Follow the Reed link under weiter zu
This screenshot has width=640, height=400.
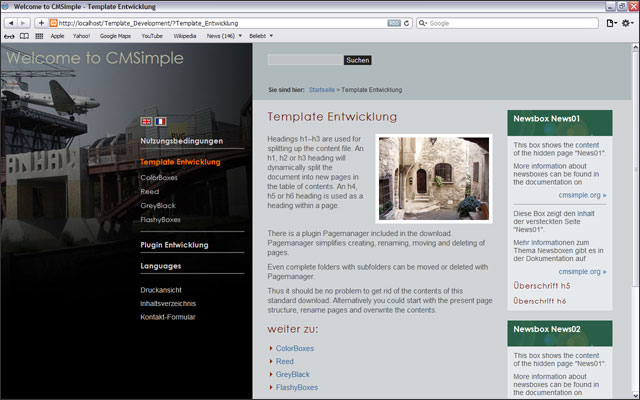(x=284, y=362)
